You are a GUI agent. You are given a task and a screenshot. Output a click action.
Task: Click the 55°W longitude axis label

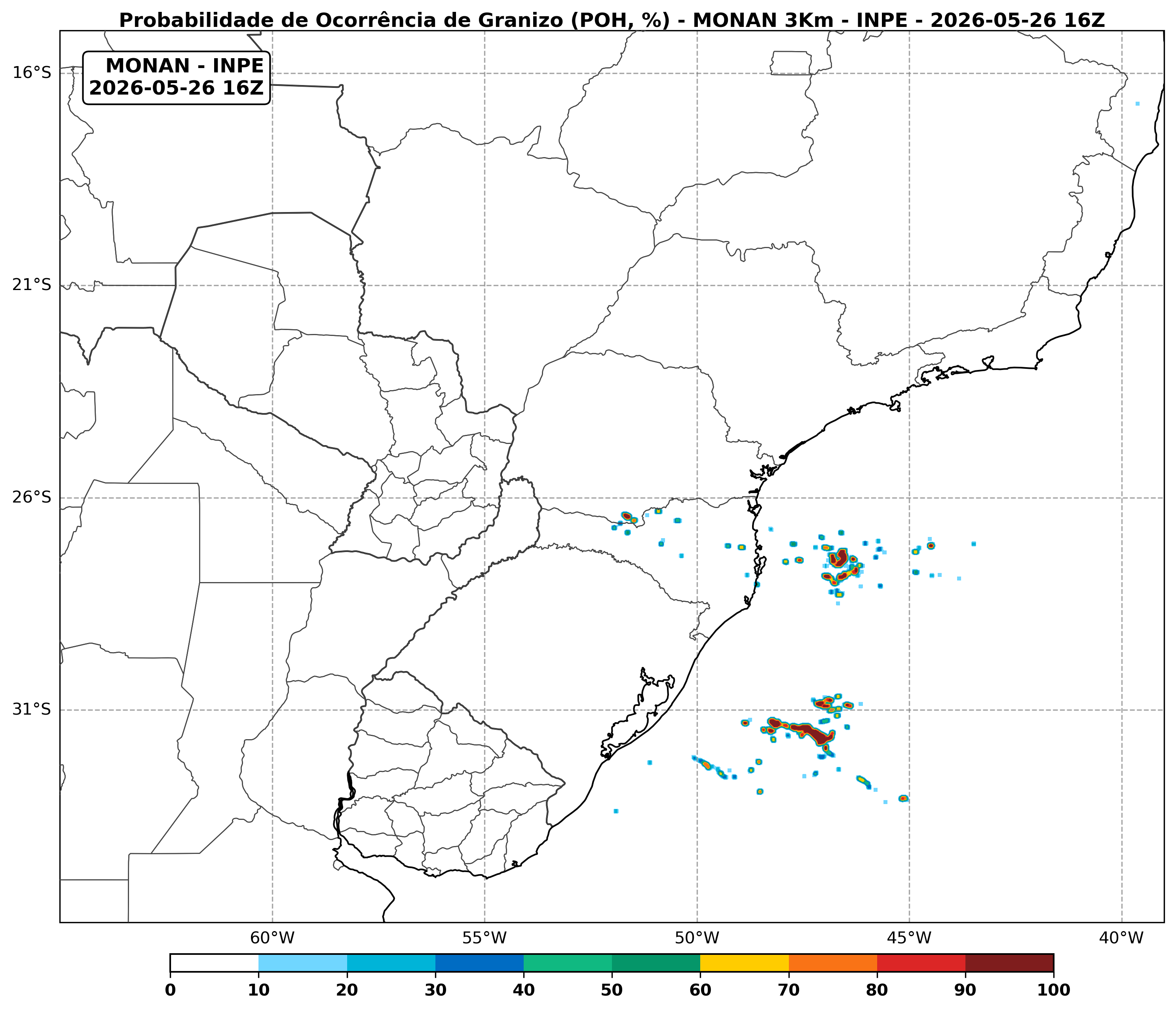click(485, 938)
